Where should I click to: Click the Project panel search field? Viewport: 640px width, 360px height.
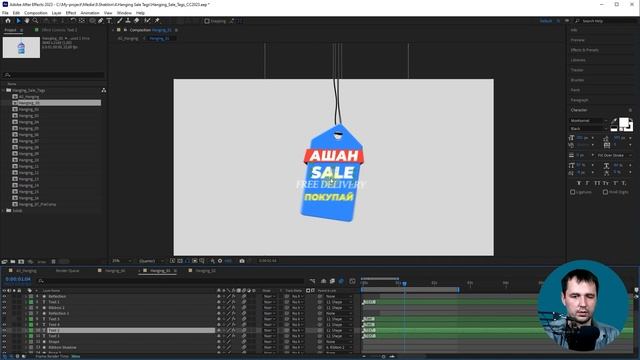point(53,75)
